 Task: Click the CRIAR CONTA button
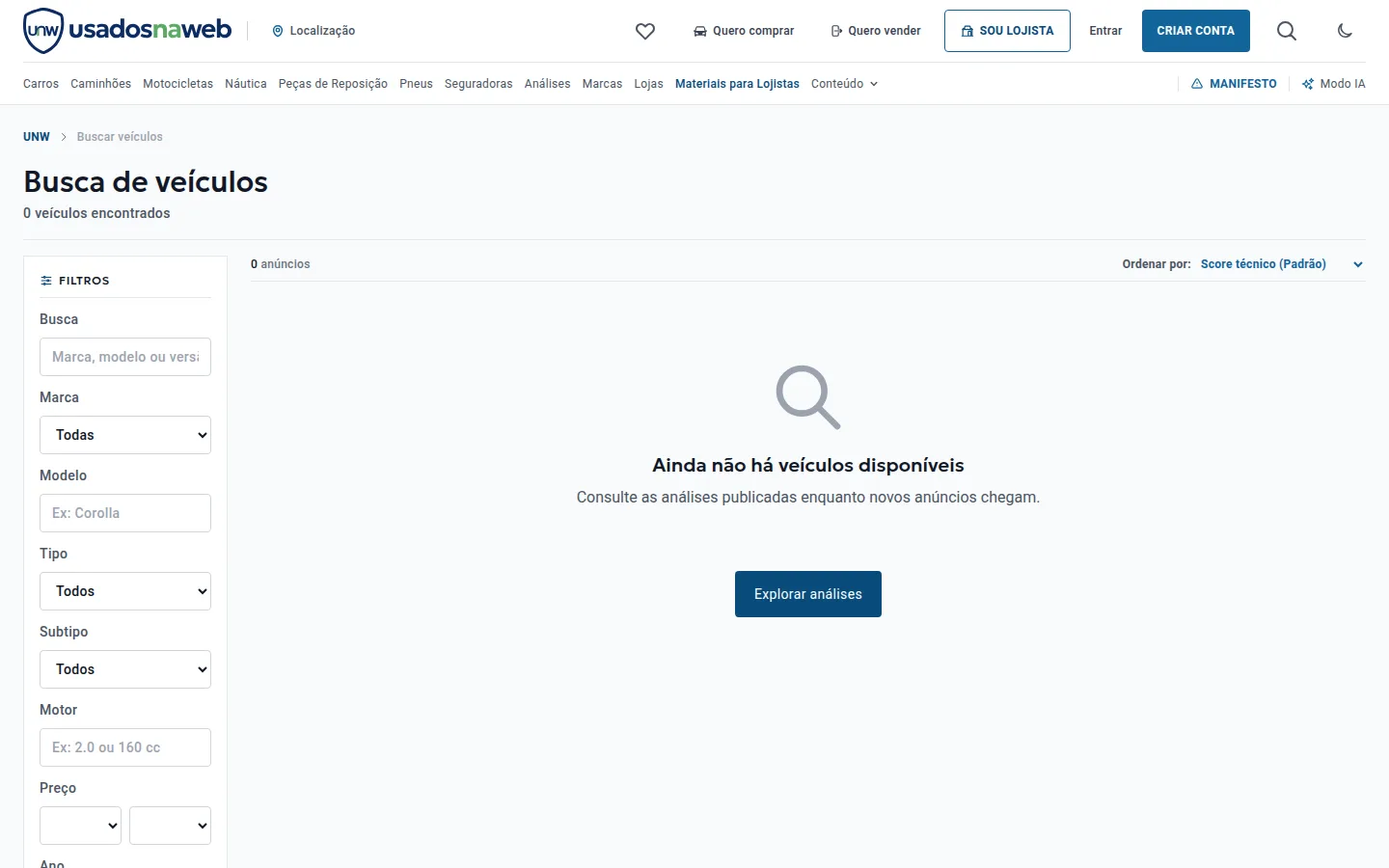click(x=1196, y=31)
